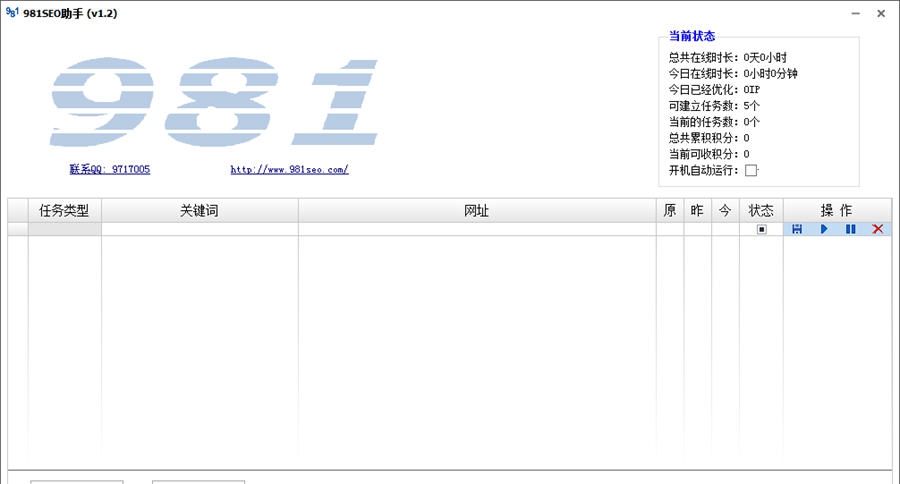Viewport: 900px width, 484px height.
Task: Click the 当前的任务数 0个 line
Action: [714, 122]
